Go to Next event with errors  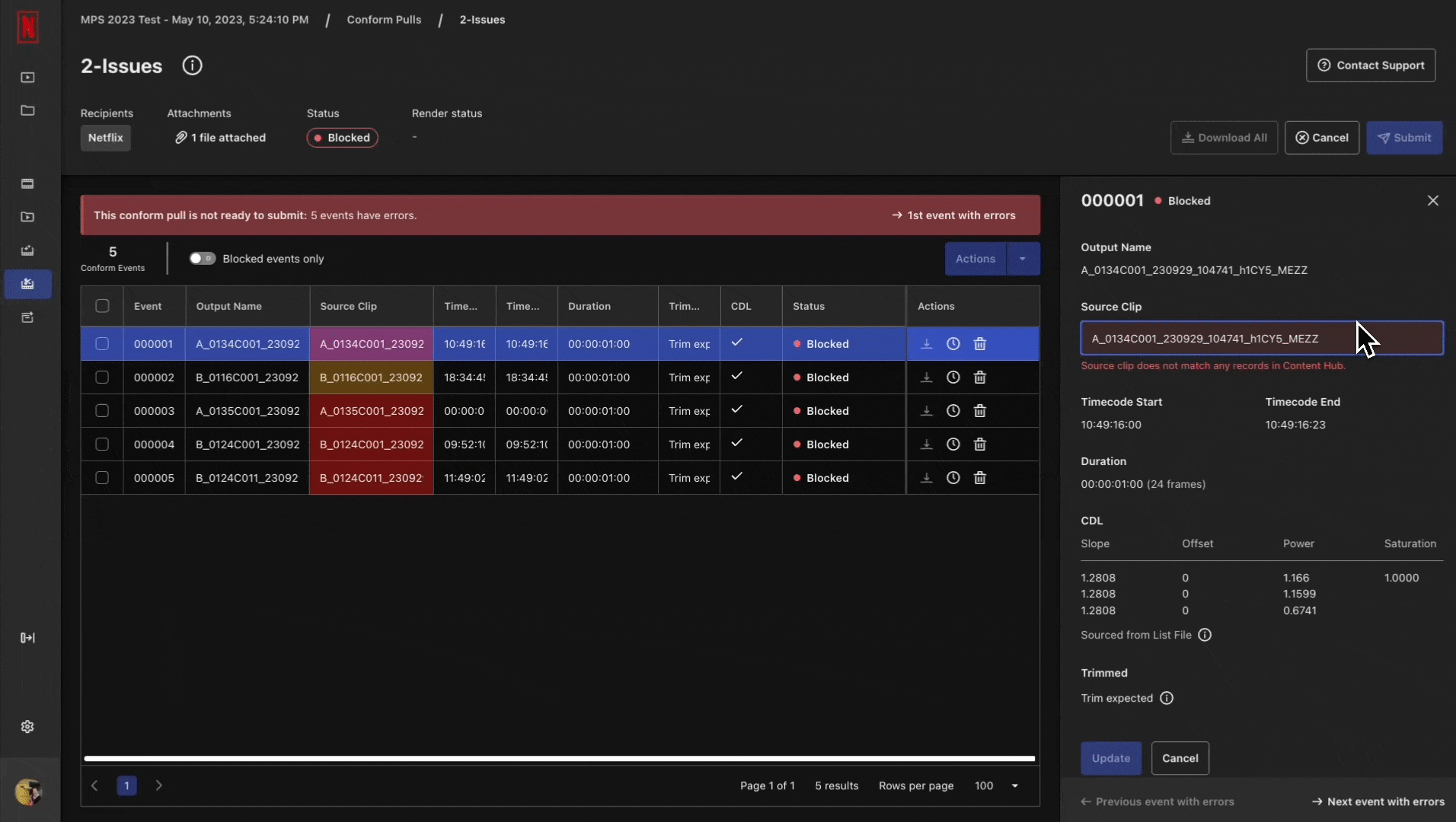(1378, 801)
